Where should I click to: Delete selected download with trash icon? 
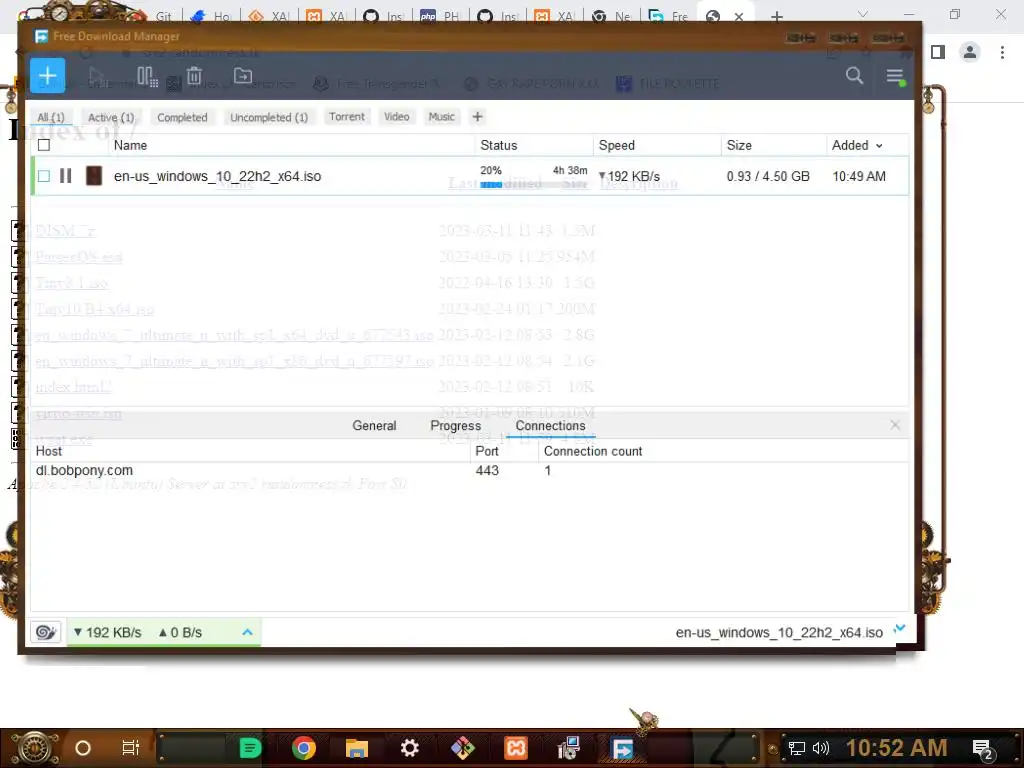tap(195, 76)
